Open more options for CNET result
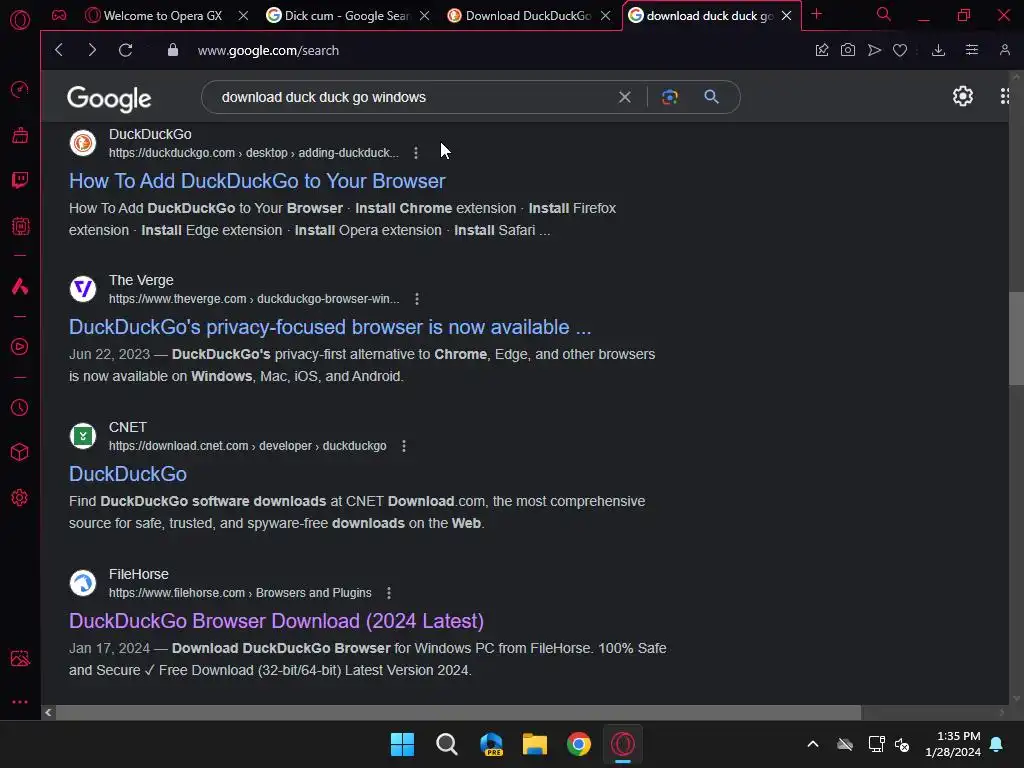The image size is (1024, 768). [x=404, y=445]
